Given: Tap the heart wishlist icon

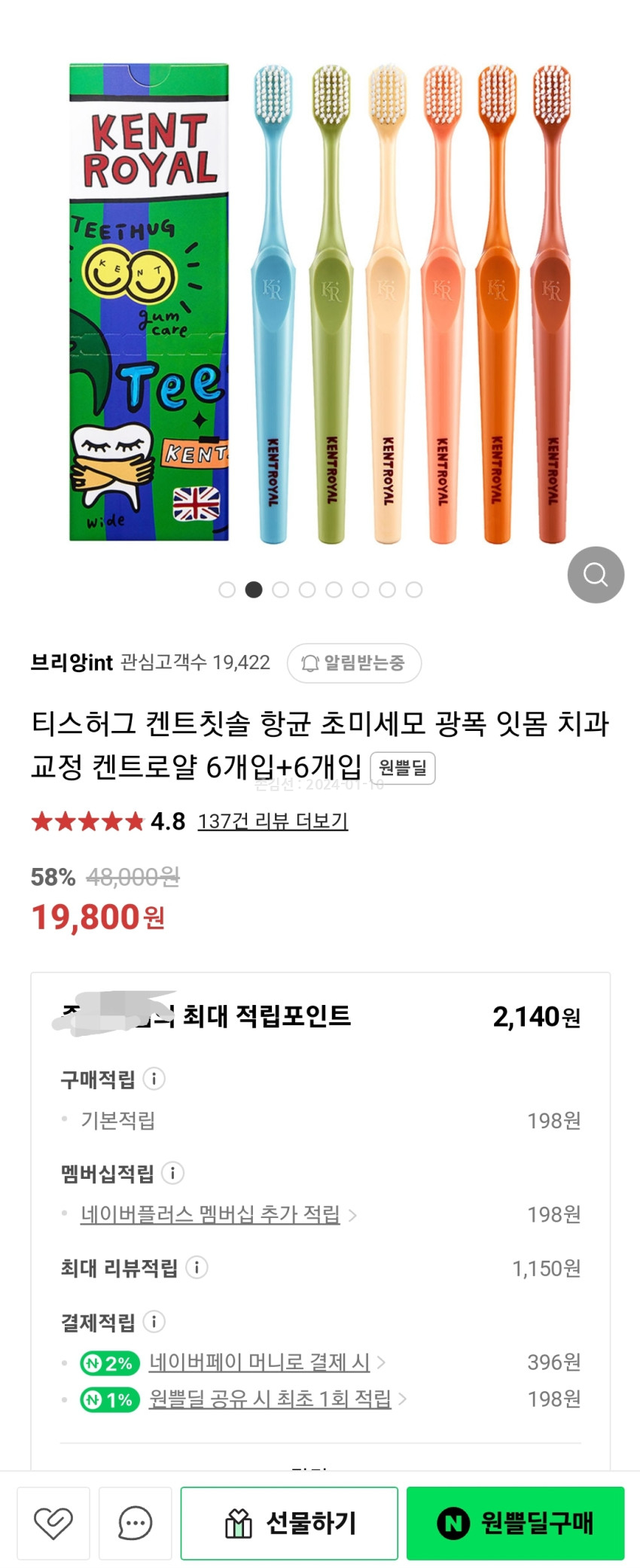Looking at the screenshot, I should pyautogui.click(x=53, y=1523).
